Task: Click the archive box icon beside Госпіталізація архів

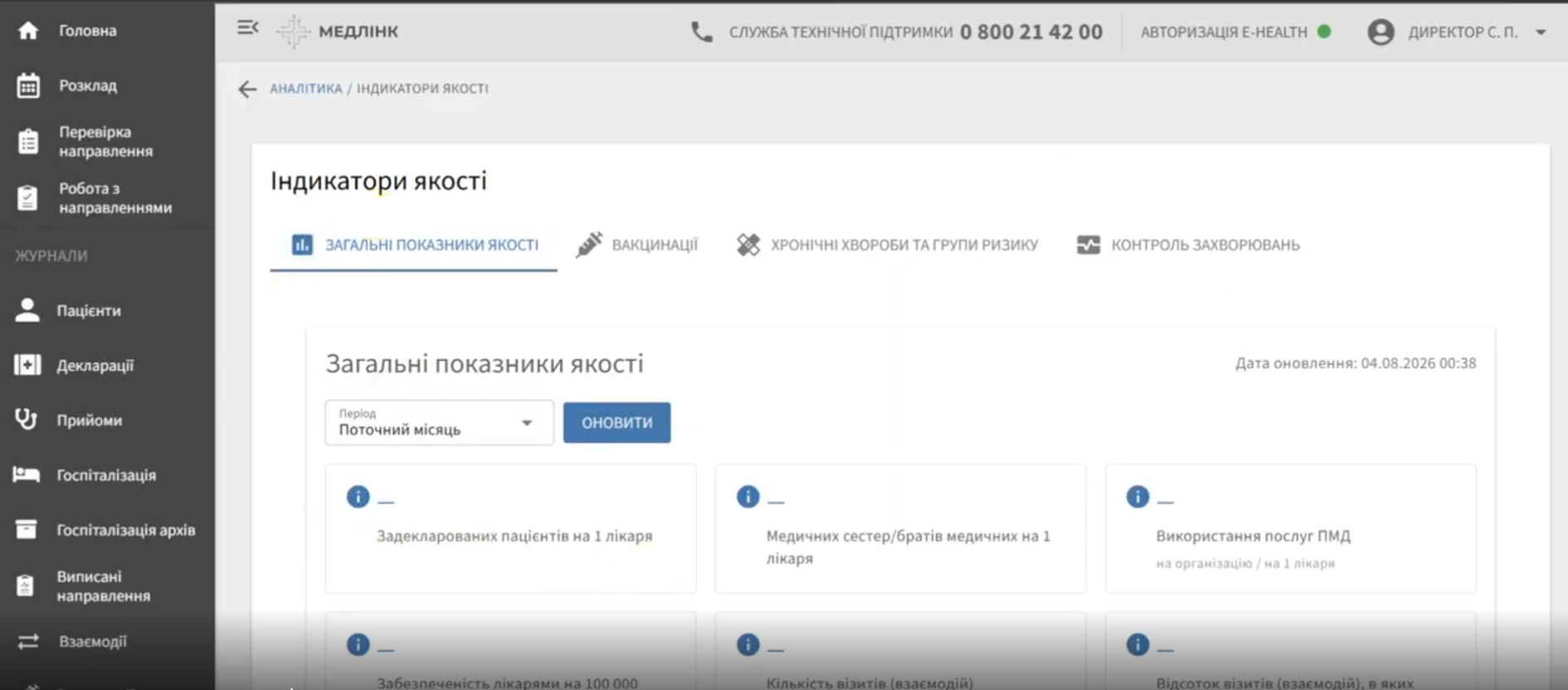Action: (27, 529)
